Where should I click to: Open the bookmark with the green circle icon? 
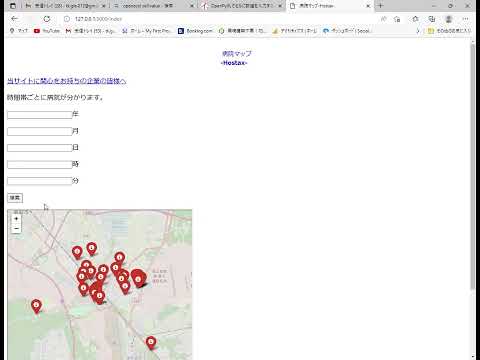click(x=243, y=31)
